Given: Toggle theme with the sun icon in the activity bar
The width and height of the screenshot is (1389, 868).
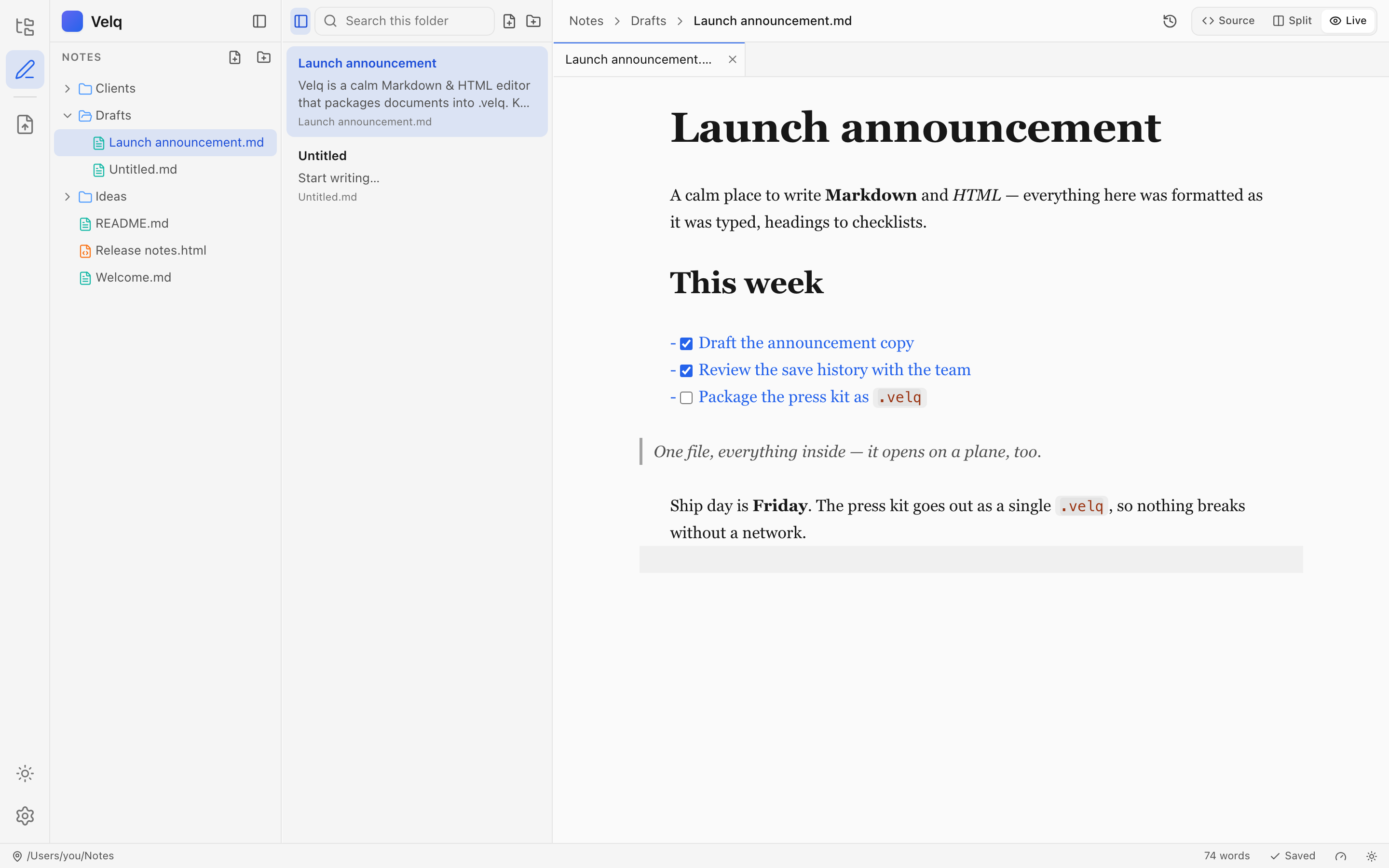Looking at the screenshot, I should click(x=25, y=773).
